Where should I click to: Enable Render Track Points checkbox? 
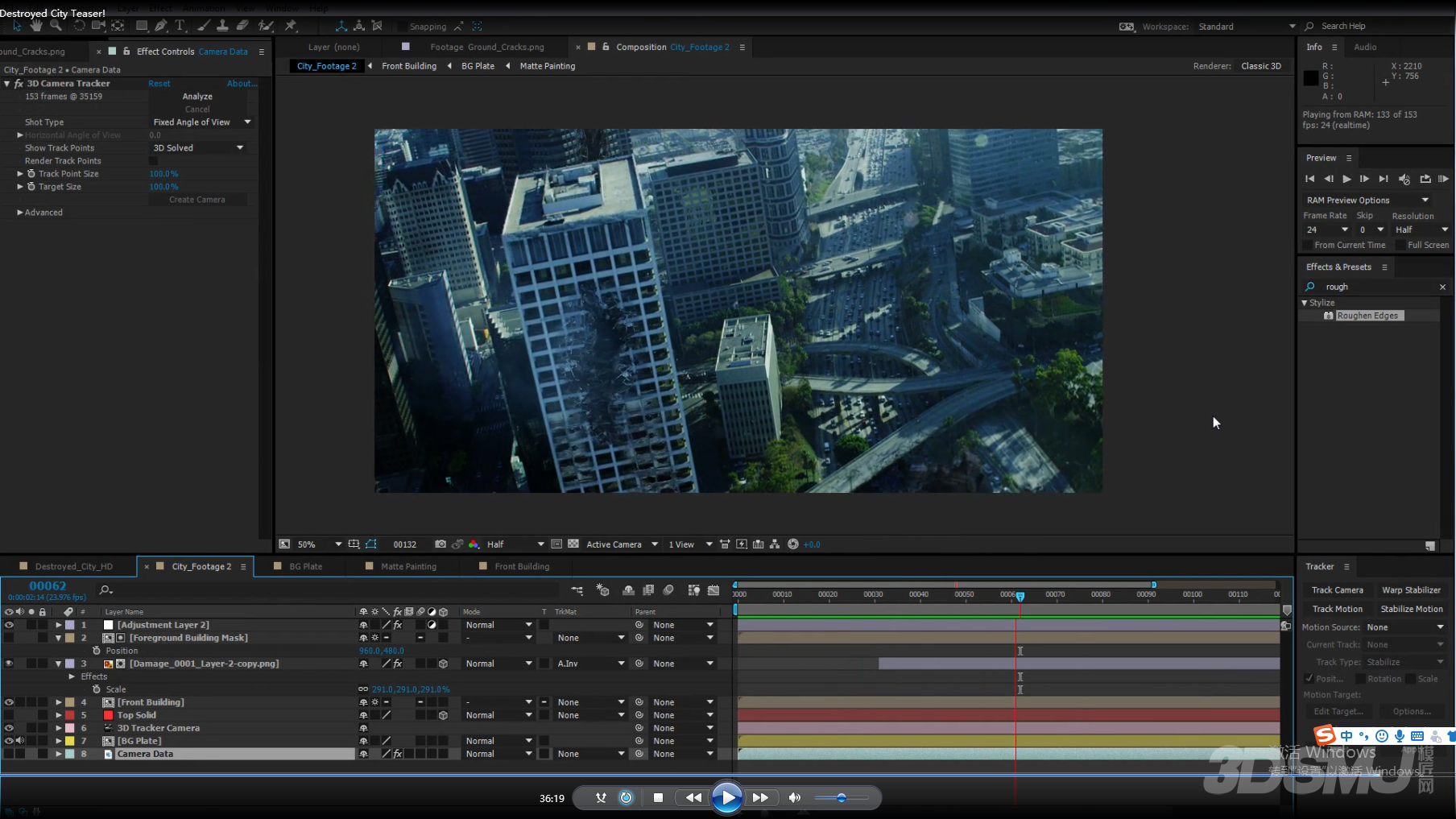coord(154,161)
